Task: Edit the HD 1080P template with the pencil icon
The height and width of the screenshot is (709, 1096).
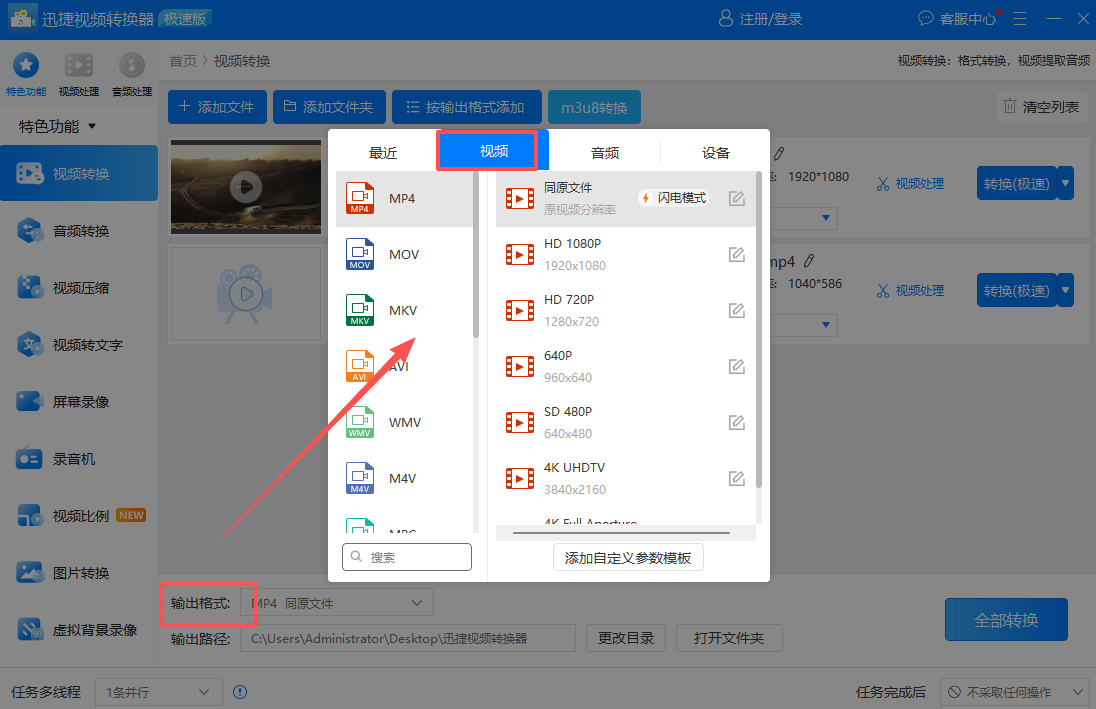Action: [x=737, y=254]
